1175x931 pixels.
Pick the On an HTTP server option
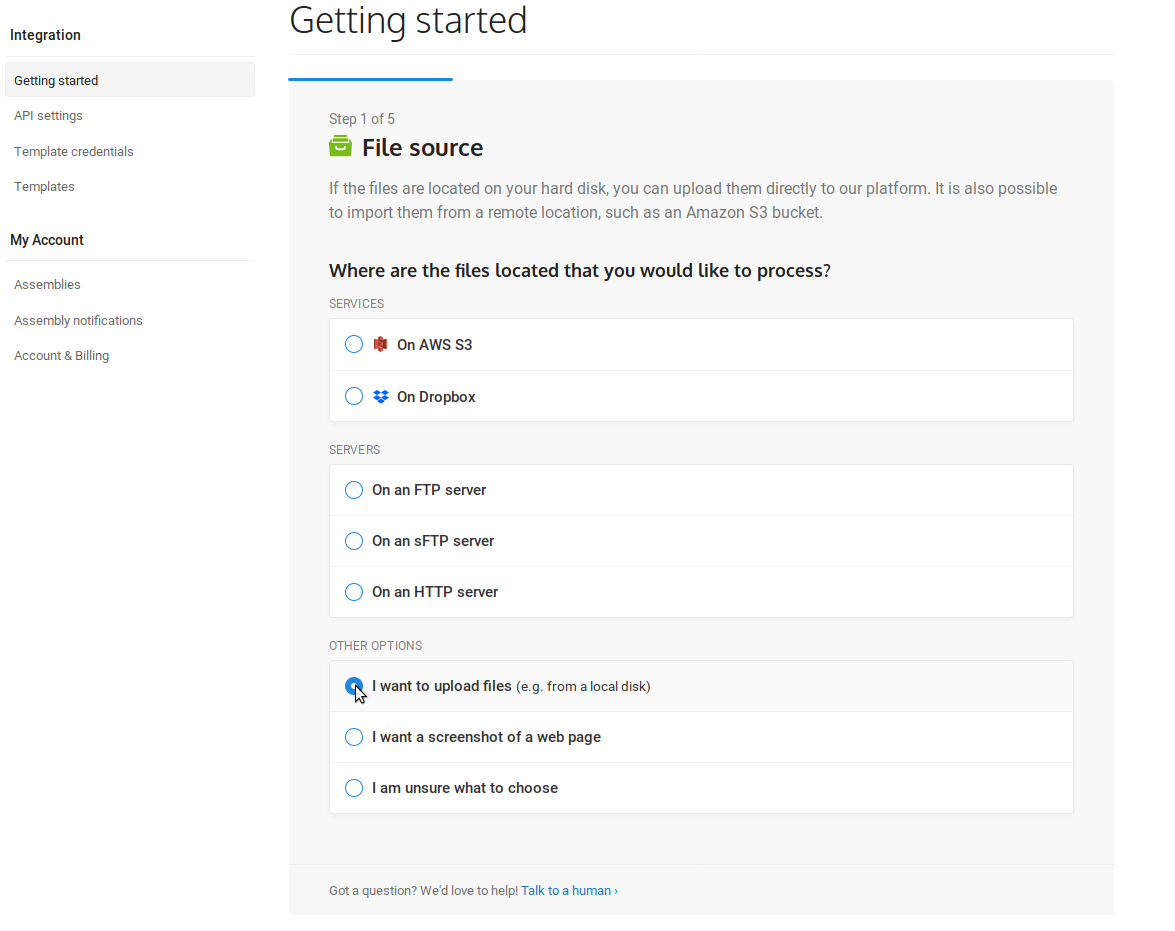pyautogui.click(x=354, y=592)
